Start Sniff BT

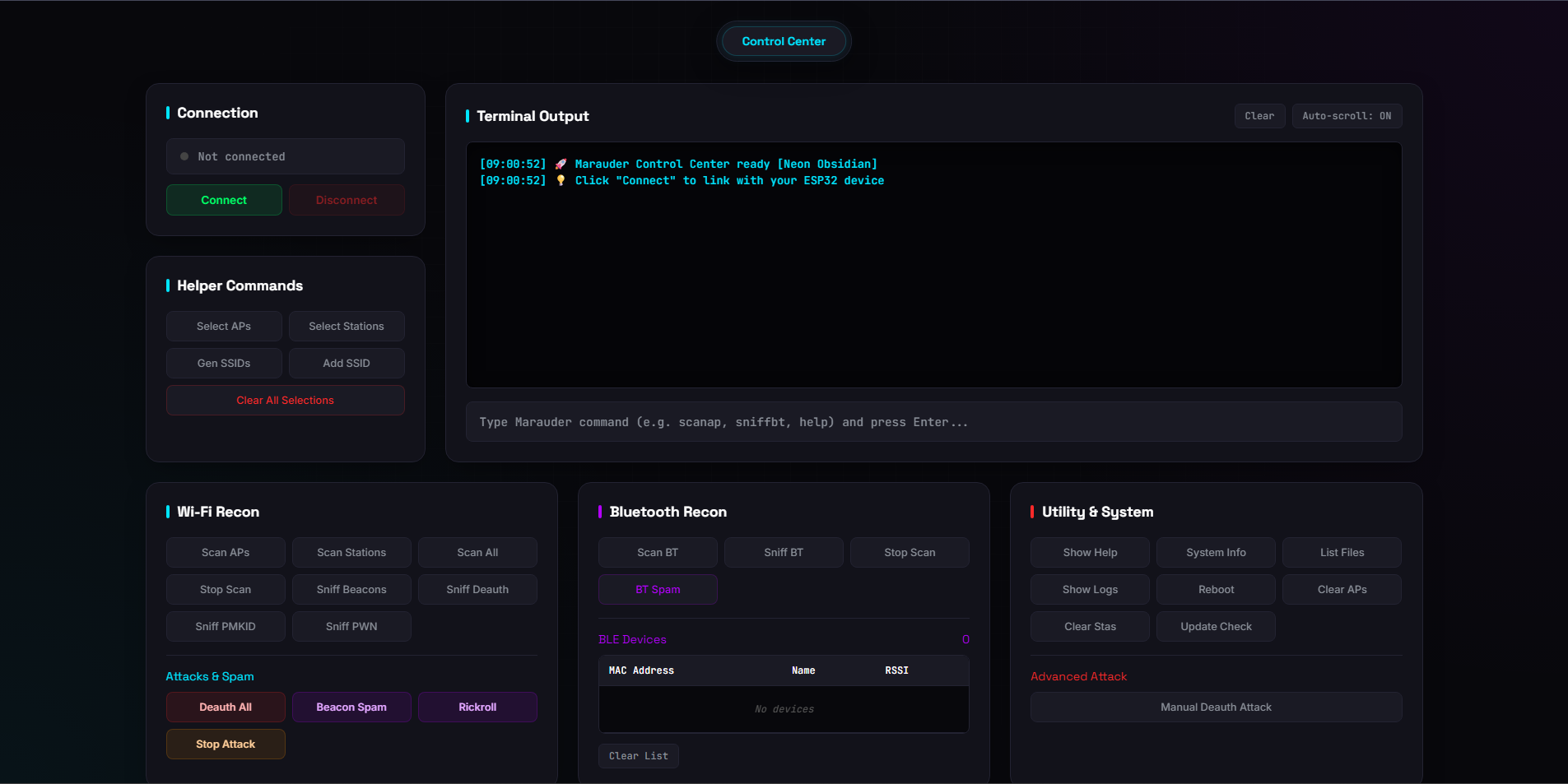[x=784, y=553]
